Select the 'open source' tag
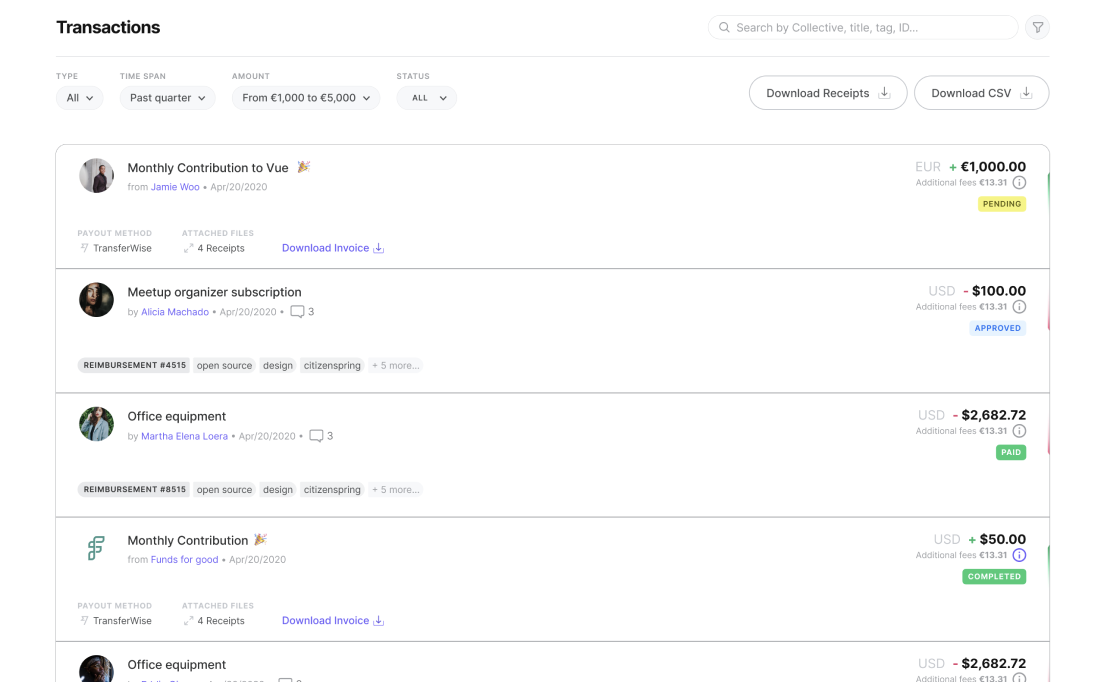The width and height of the screenshot is (1104, 682). (x=224, y=365)
